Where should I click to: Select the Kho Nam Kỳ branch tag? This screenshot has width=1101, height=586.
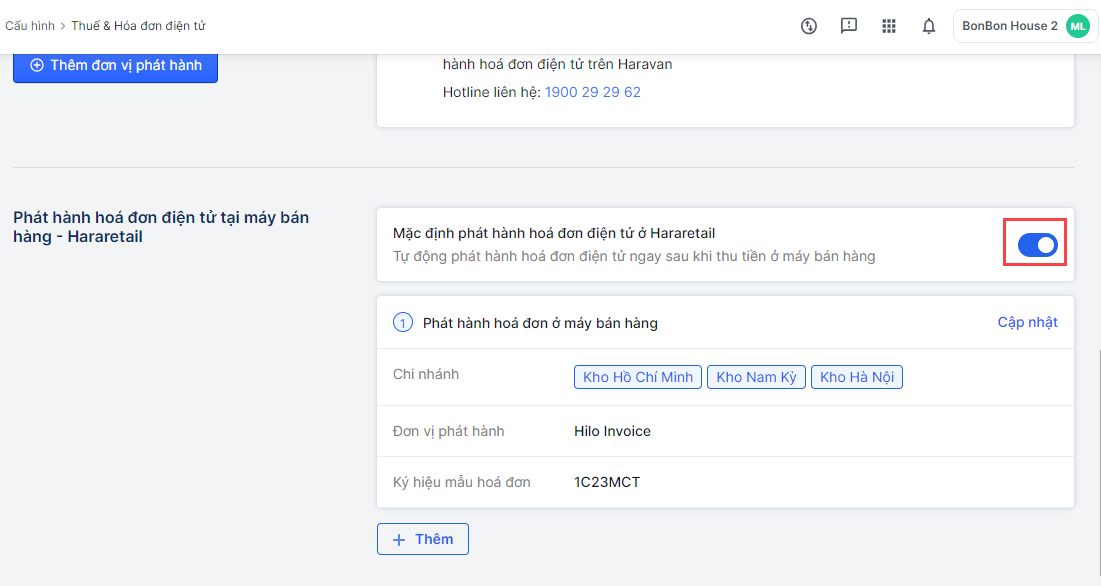tap(756, 377)
